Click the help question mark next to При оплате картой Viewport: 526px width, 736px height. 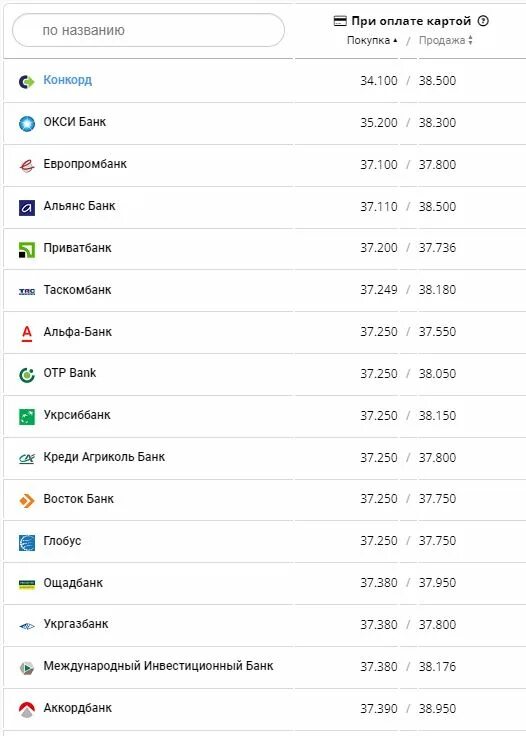[483, 21]
